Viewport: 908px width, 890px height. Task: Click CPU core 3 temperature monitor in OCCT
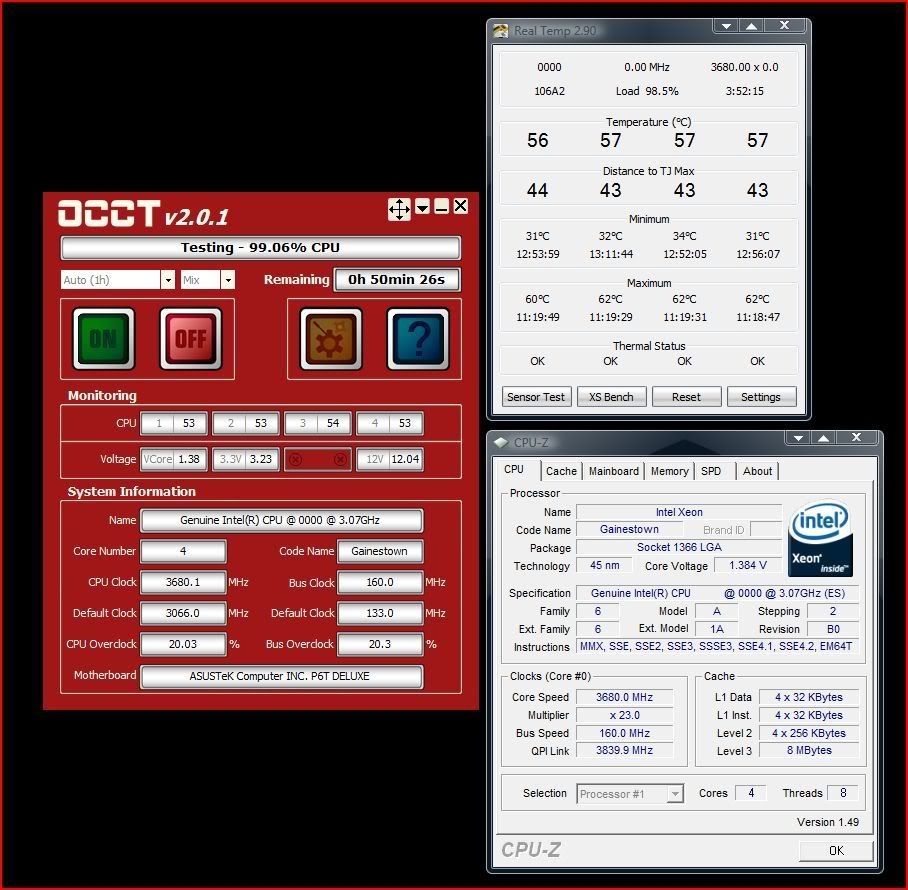coord(318,423)
